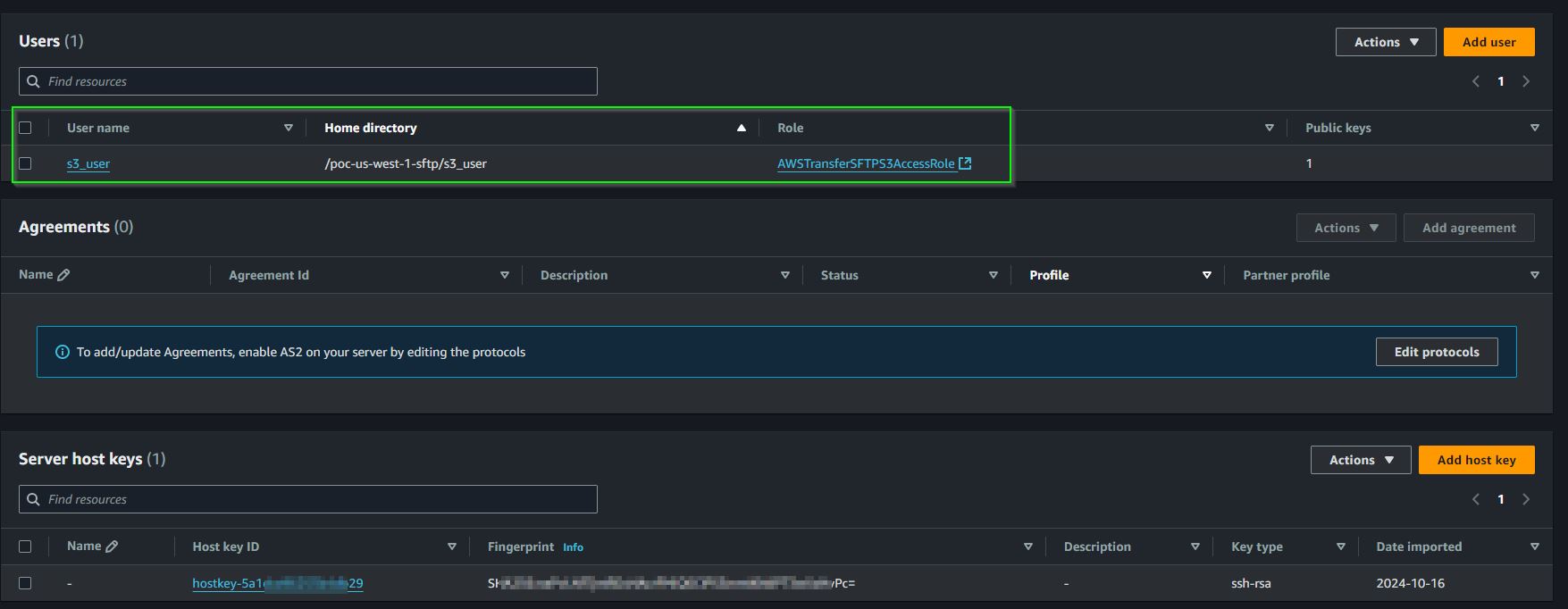The image size is (1568, 609).
Task: Go to previous page in Users pagination
Action: (1475, 81)
